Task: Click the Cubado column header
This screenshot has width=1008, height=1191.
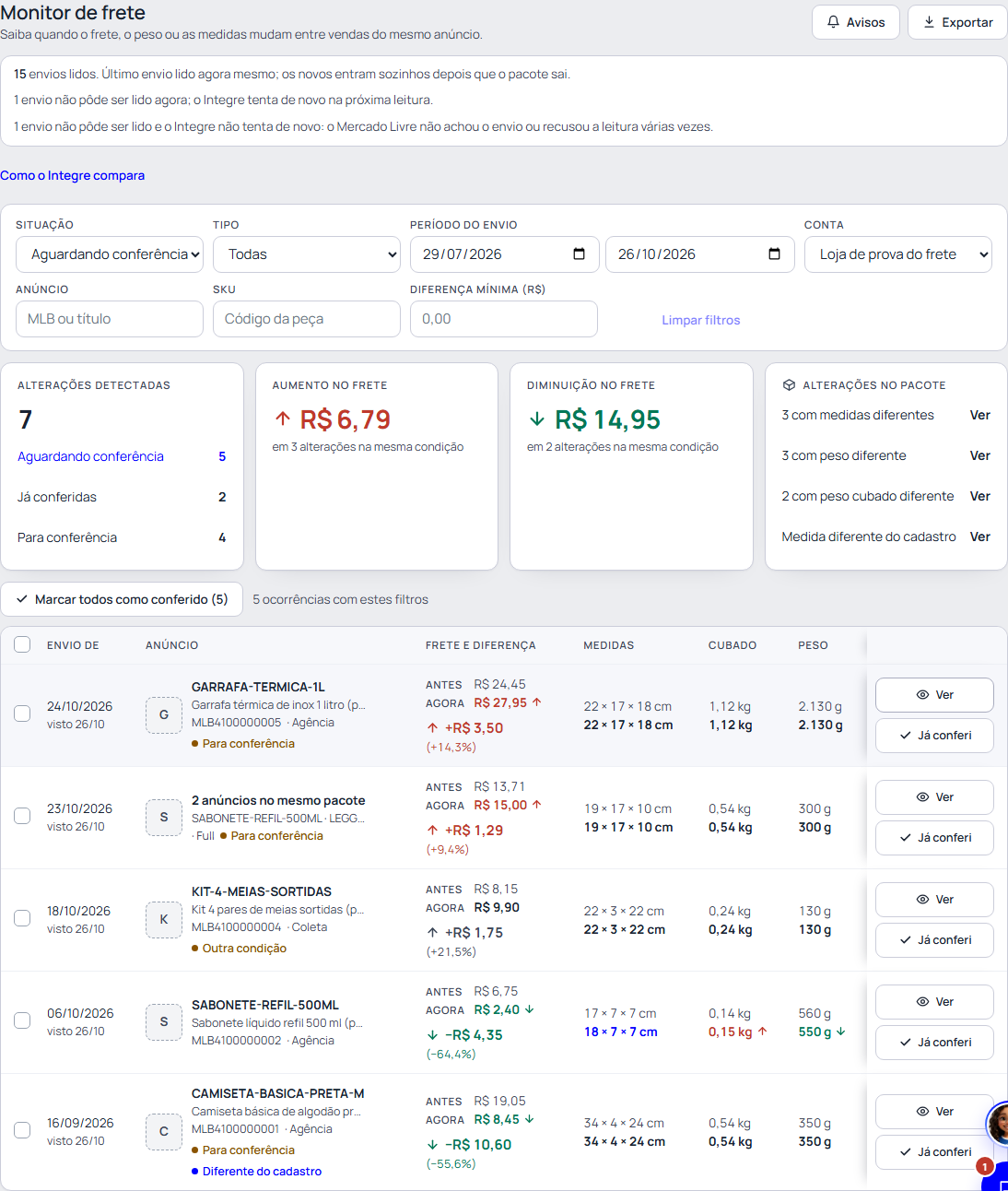Action: pyautogui.click(x=733, y=645)
